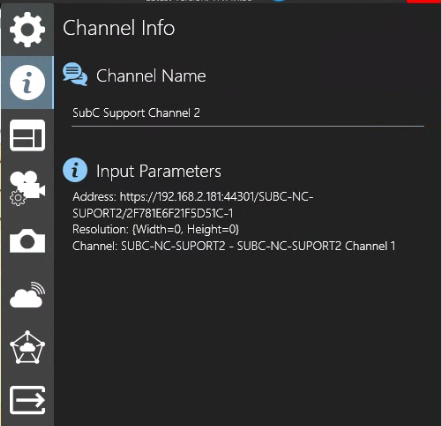Screen dimensions: 442x426
Task: Open video camera settings icon
Action: click(x=27, y=188)
